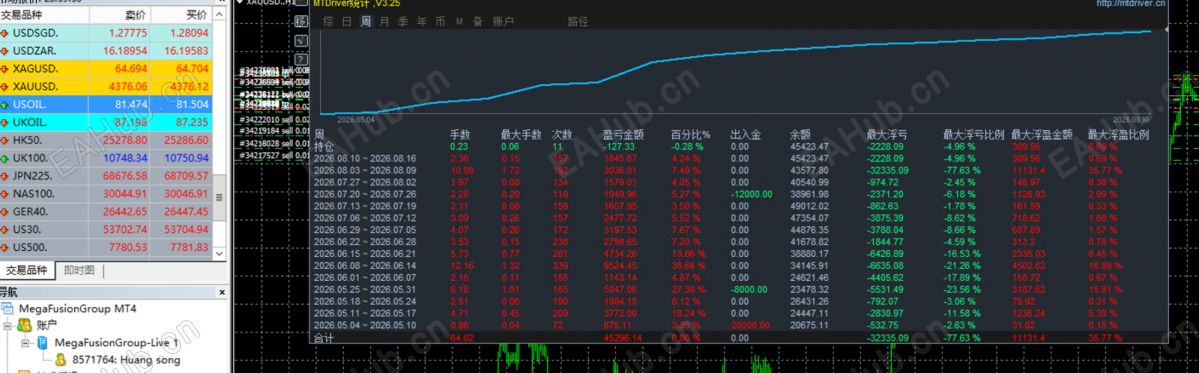Collapse the MegaFusionGroup-Live 1 tree node
Image resolution: width=1199 pixels, height=373 pixels.
coord(25,344)
